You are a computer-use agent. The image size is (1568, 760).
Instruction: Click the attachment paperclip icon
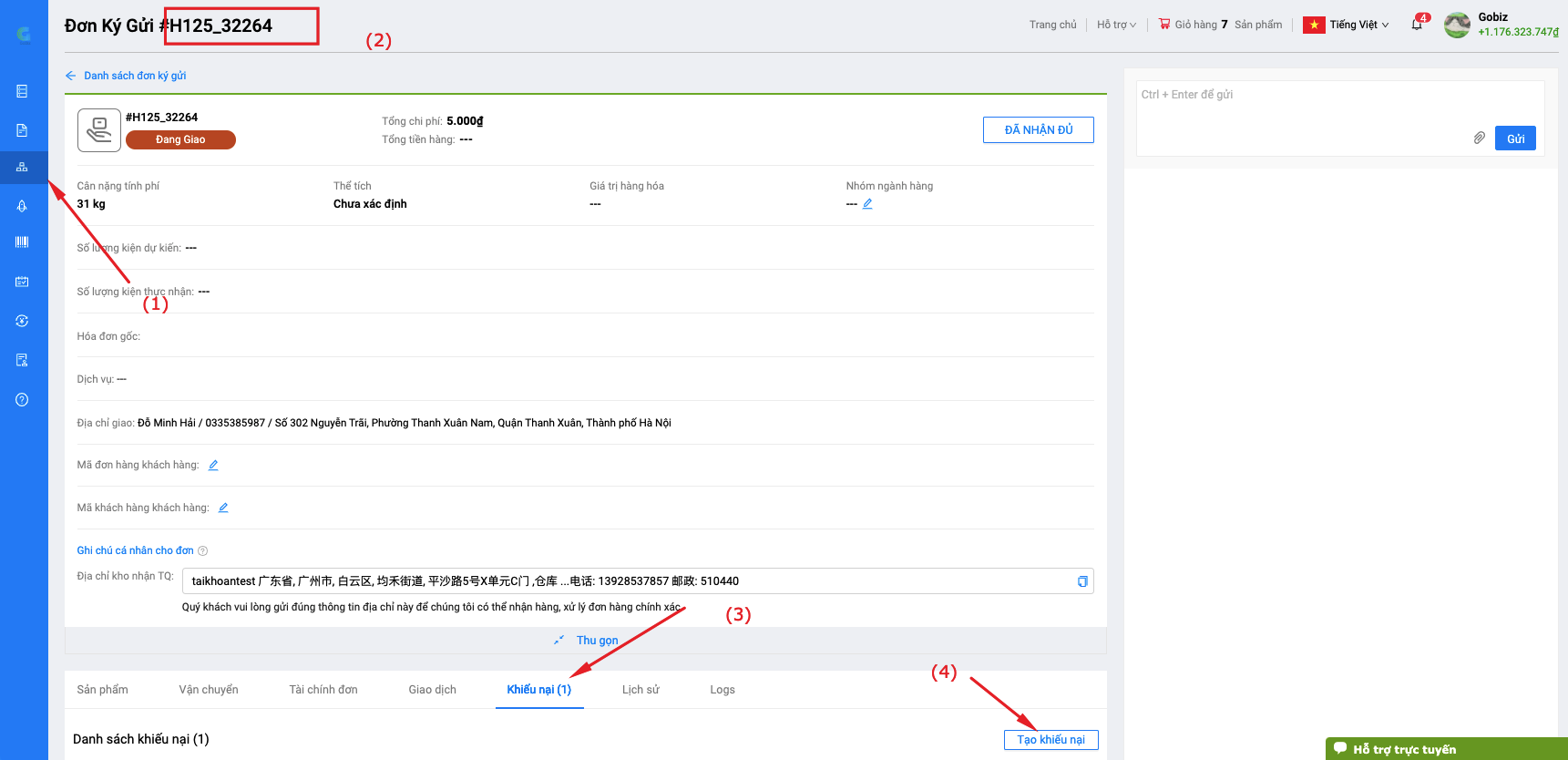click(1479, 139)
